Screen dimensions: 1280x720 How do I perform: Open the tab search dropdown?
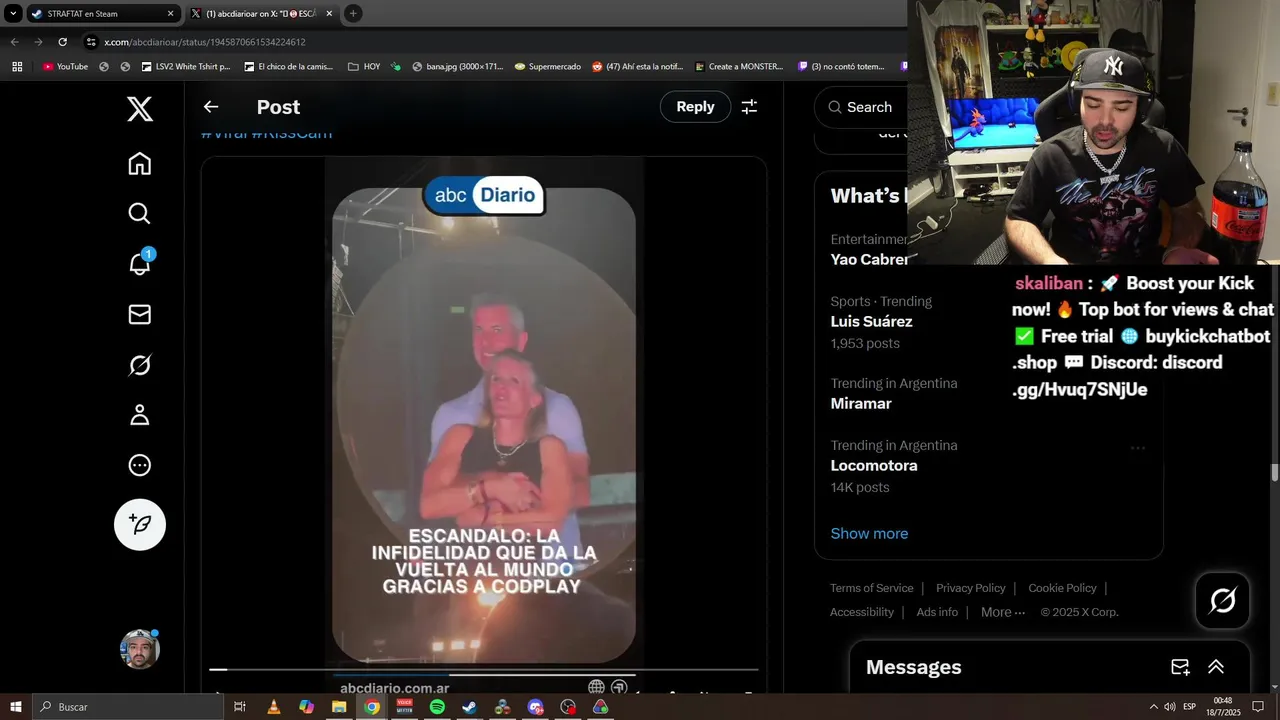point(13,14)
